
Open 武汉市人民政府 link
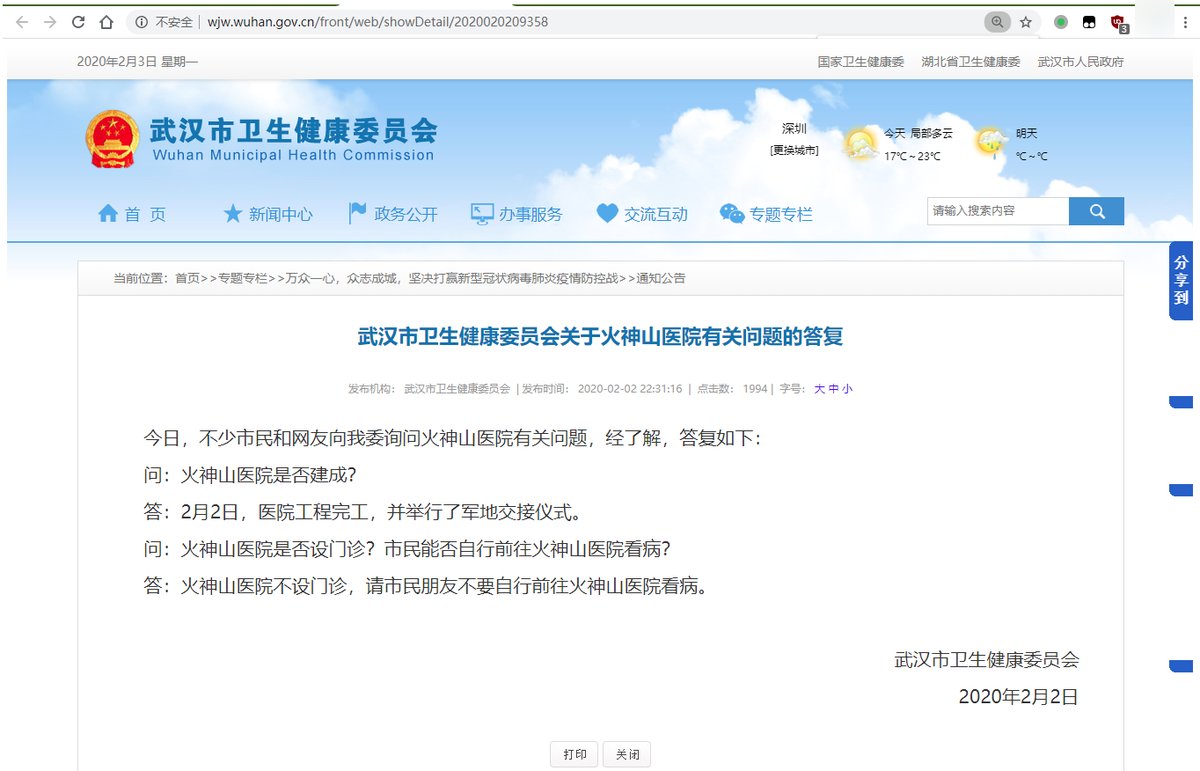point(1081,62)
